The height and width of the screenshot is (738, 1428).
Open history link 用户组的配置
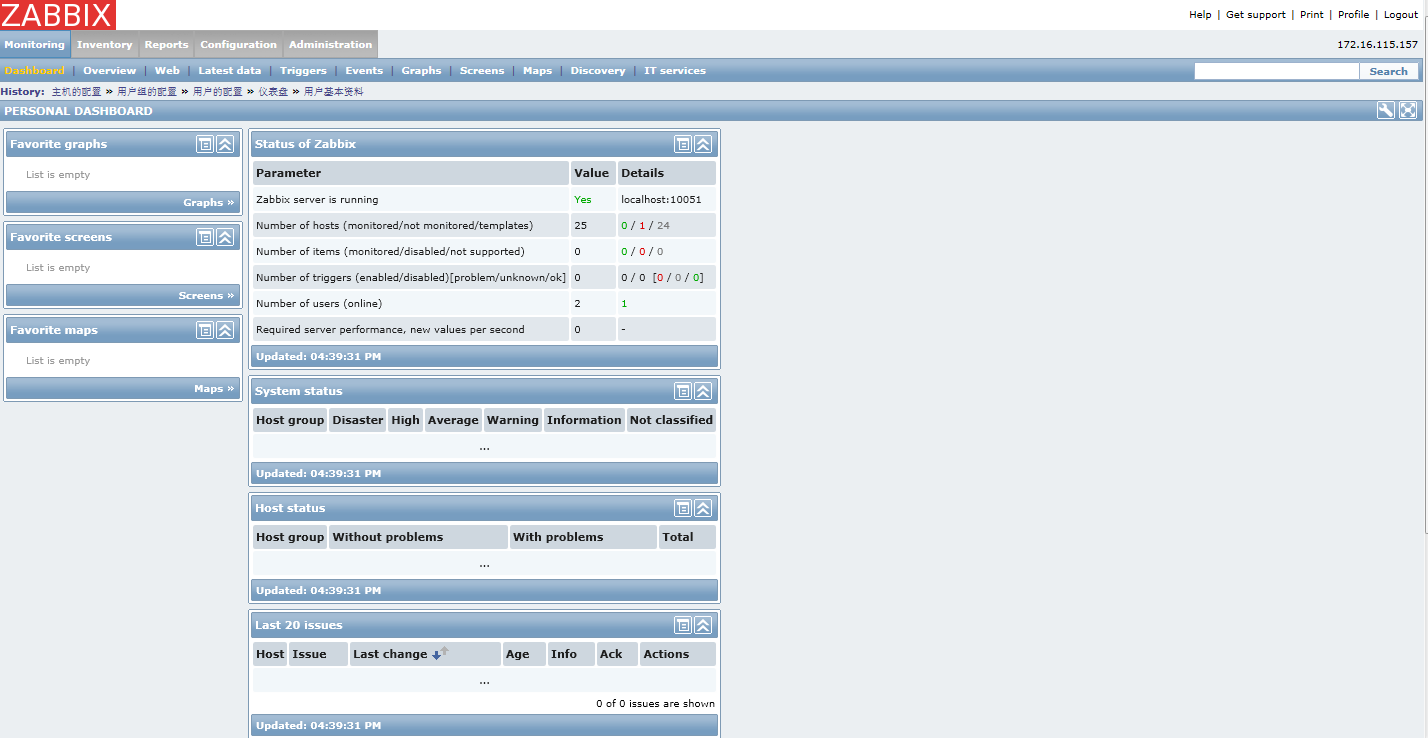[147, 91]
